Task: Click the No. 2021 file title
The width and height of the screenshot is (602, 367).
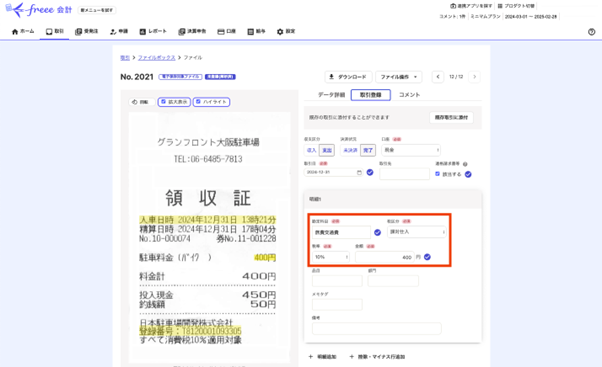Action: point(137,77)
